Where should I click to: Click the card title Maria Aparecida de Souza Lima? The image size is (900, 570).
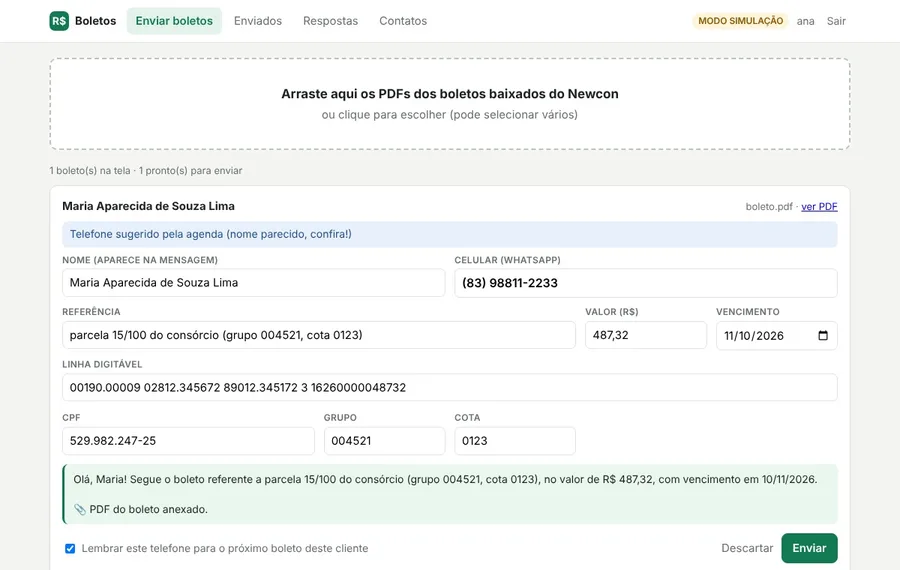click(x=149, y=206)
